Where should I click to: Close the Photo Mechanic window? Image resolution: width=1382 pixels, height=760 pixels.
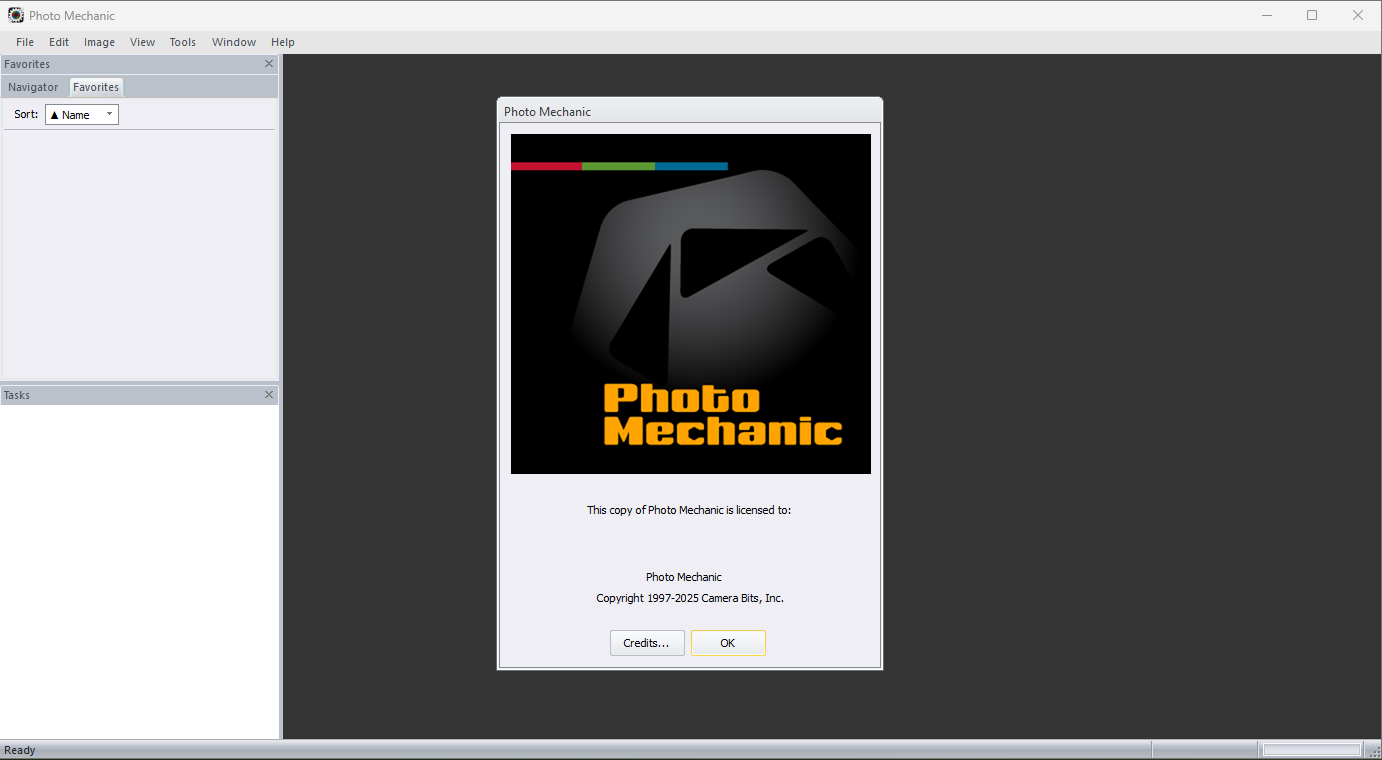1358,15
